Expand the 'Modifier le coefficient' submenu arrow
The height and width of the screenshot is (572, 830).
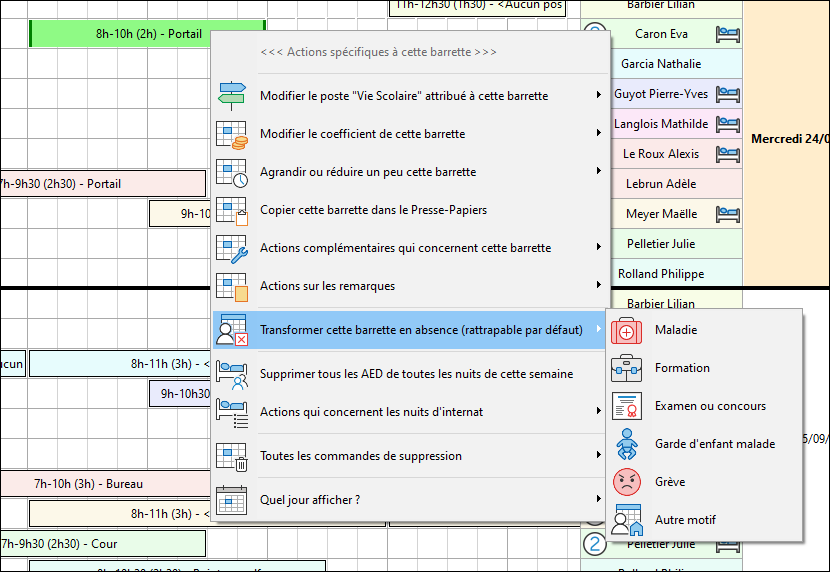(598, 134)
